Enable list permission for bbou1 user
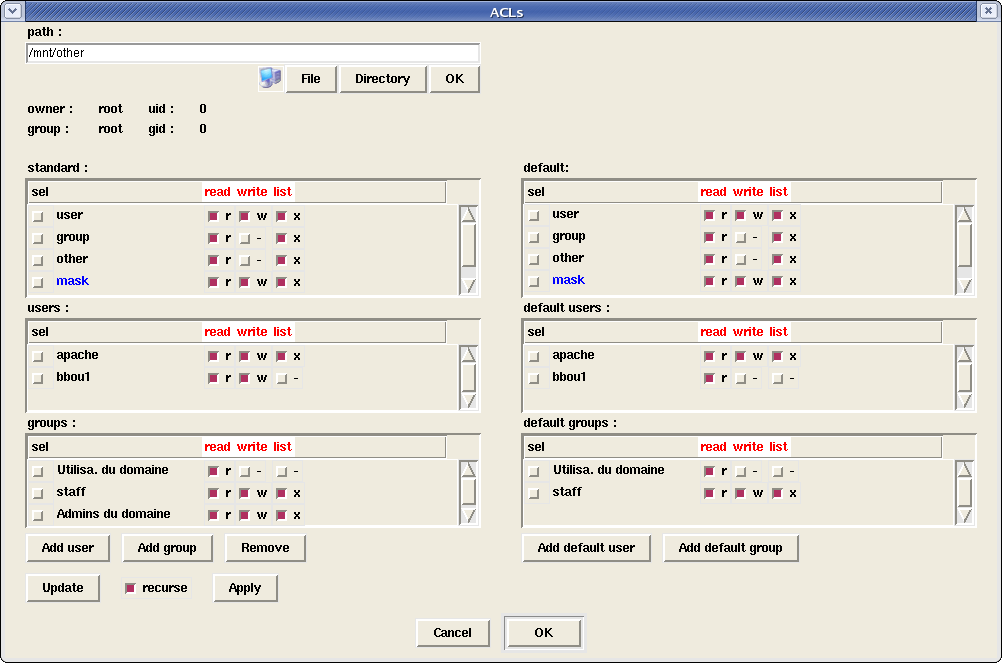1002x663 pixels. point(282,378)
